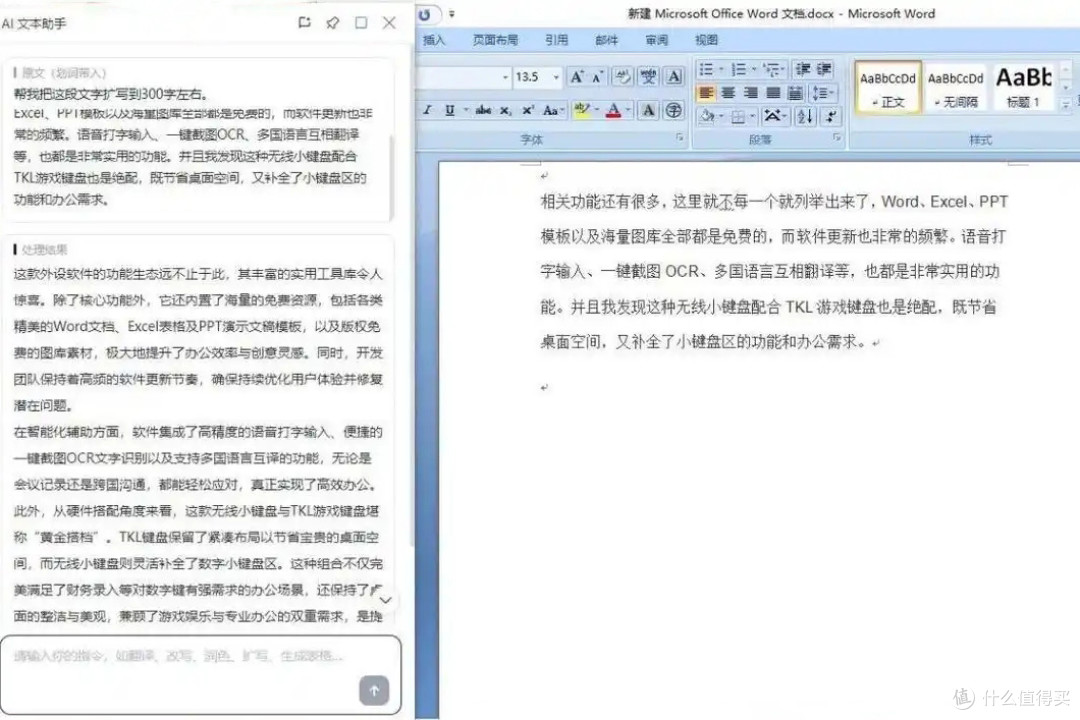Open the underline style dropdown arrow
The height and width of the screenshot is (720, 1080).
tap(466, 110)
